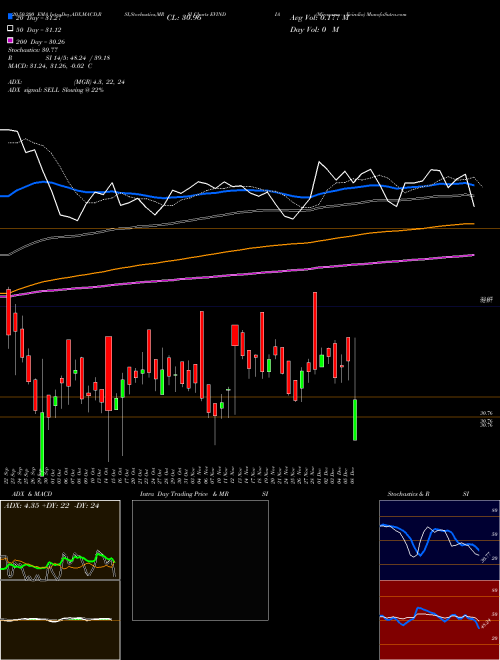Click the 'Stochastics: 39.77' reading
Image resolution: width=500 pixels, height=660 pixels.
[33, 50]
